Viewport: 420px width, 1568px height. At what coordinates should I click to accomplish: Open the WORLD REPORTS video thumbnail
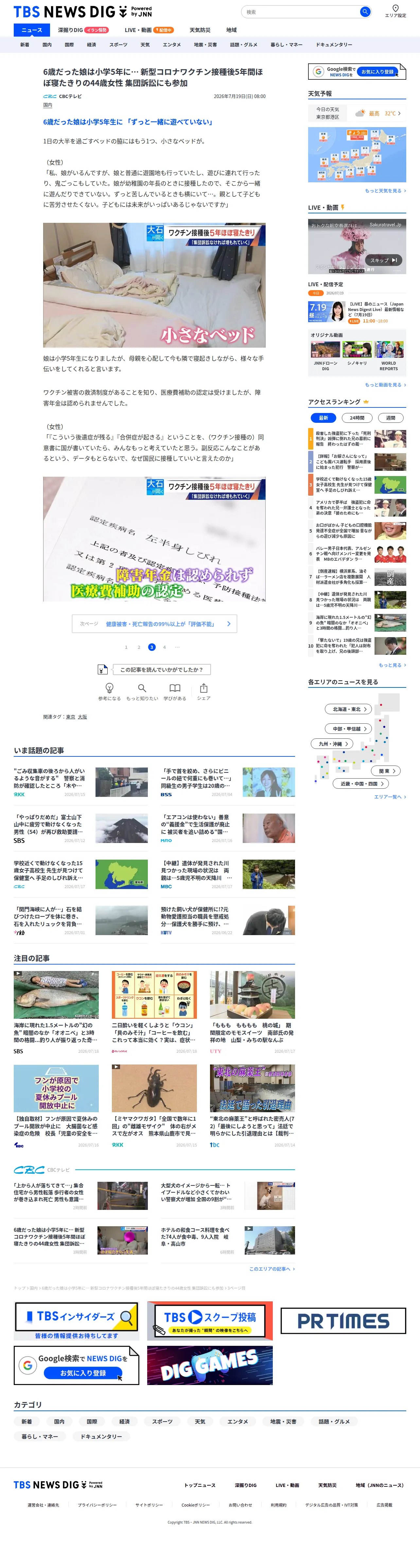[x=389, y=349]
